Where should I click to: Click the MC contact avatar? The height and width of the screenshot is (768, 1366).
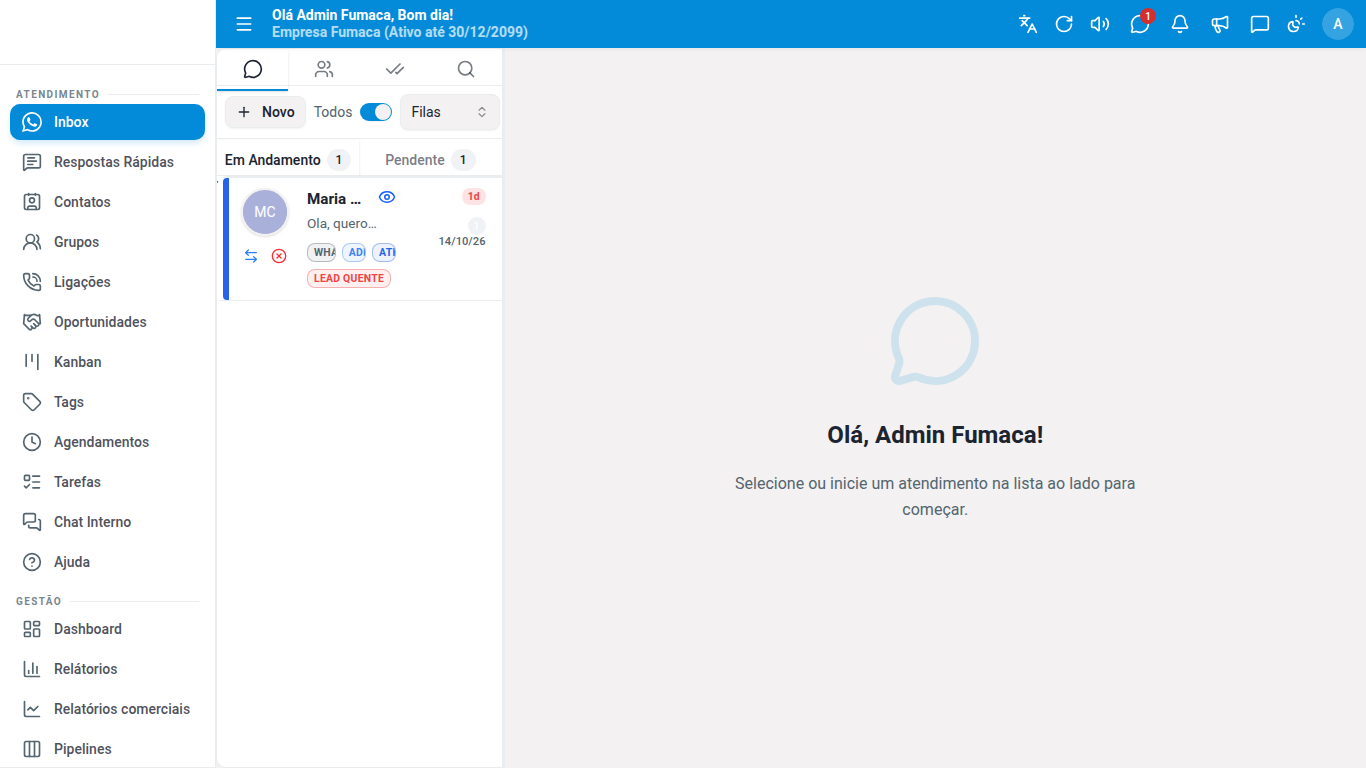pos(265,212)
